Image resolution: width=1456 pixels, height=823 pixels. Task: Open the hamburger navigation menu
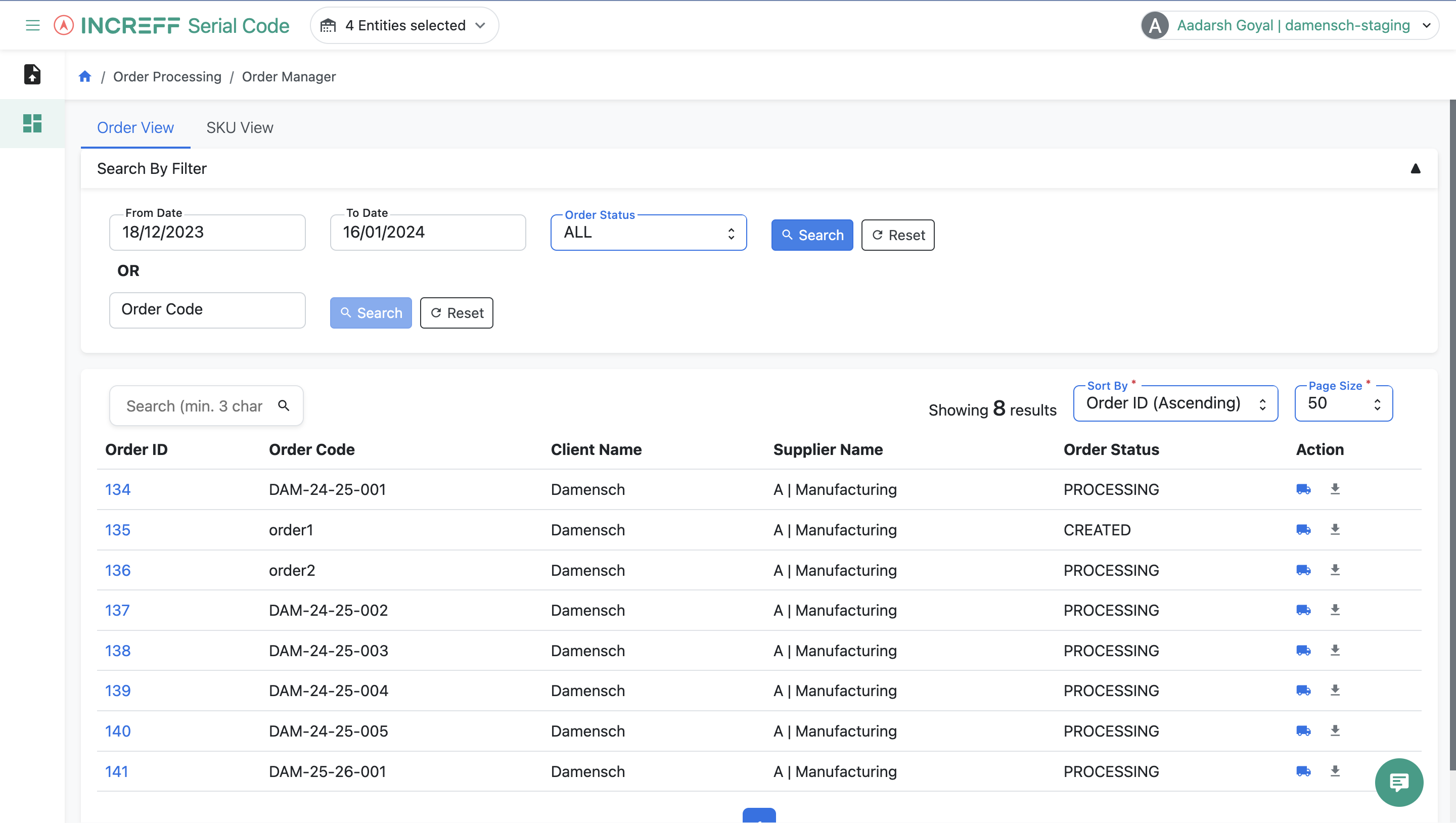(33, 25)
